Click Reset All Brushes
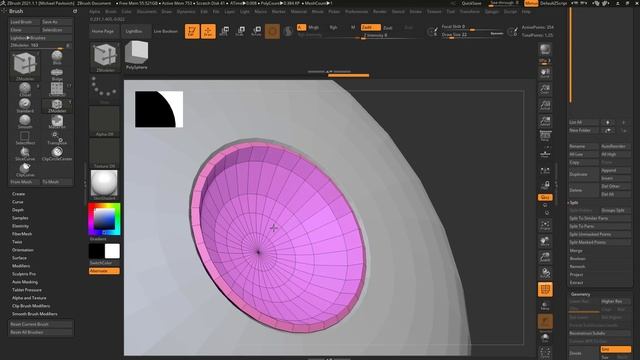 [x=41, y=332]
